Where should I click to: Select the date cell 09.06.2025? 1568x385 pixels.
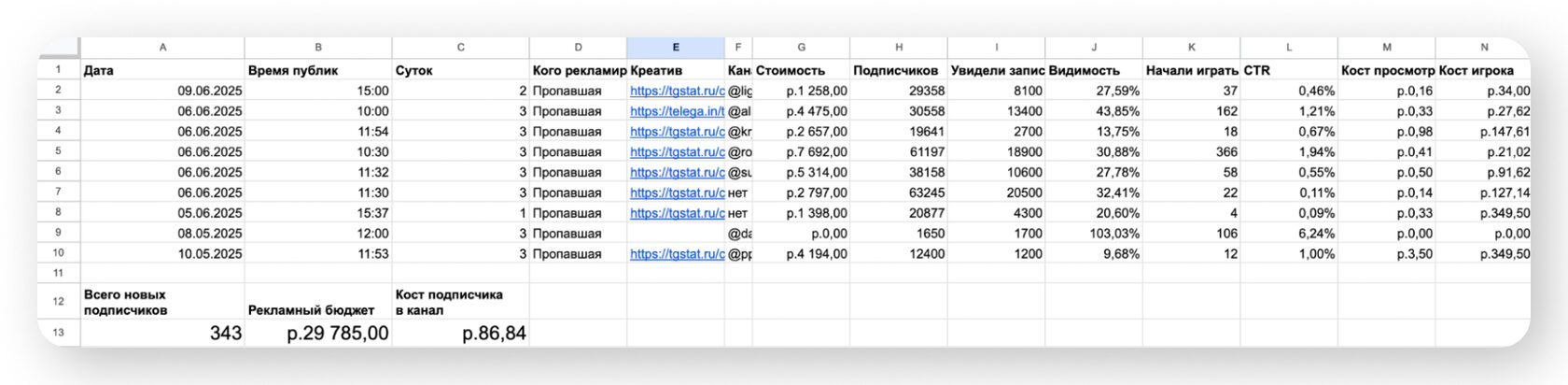click(162, 91)
